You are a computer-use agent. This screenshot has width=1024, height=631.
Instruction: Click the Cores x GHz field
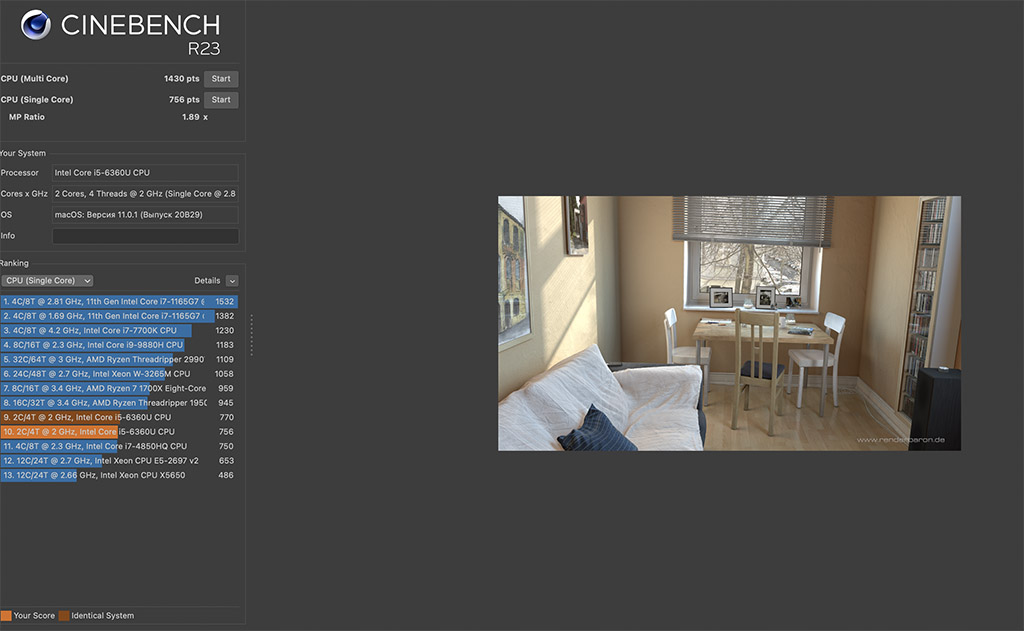[145, 194]
